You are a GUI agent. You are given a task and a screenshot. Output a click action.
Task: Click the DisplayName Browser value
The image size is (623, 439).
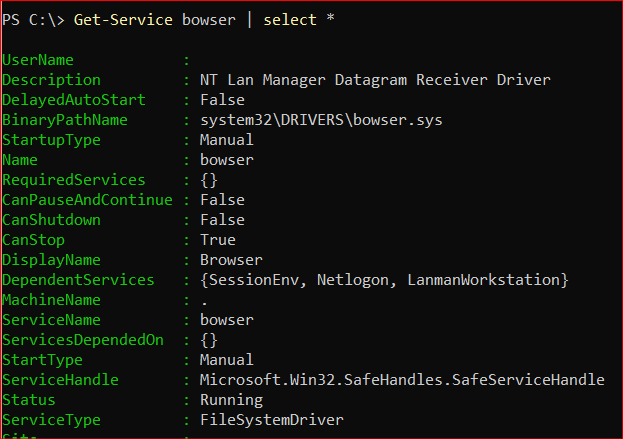(x=227, y=260)
